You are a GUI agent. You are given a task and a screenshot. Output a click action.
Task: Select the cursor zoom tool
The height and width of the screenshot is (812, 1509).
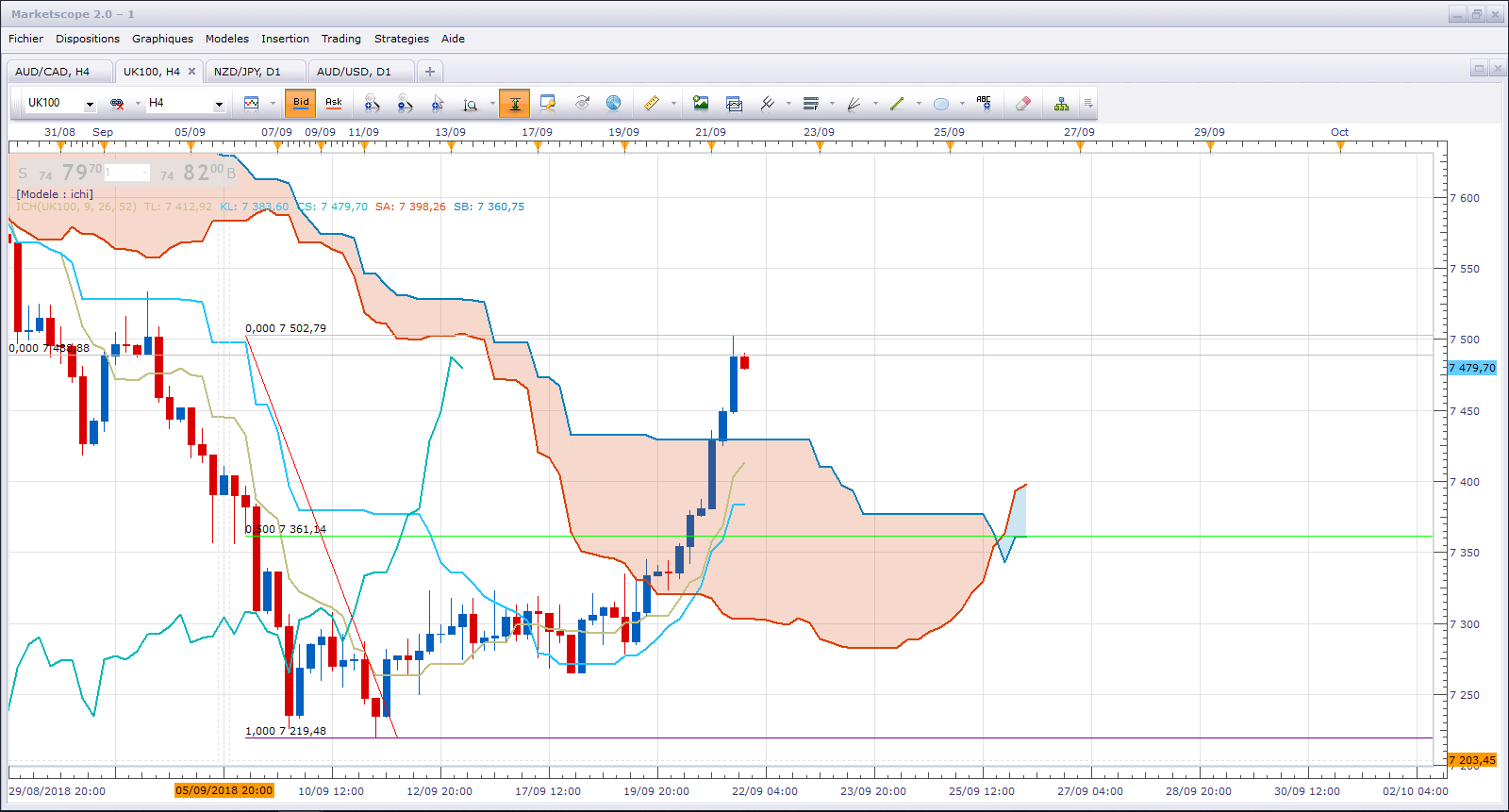438,104
